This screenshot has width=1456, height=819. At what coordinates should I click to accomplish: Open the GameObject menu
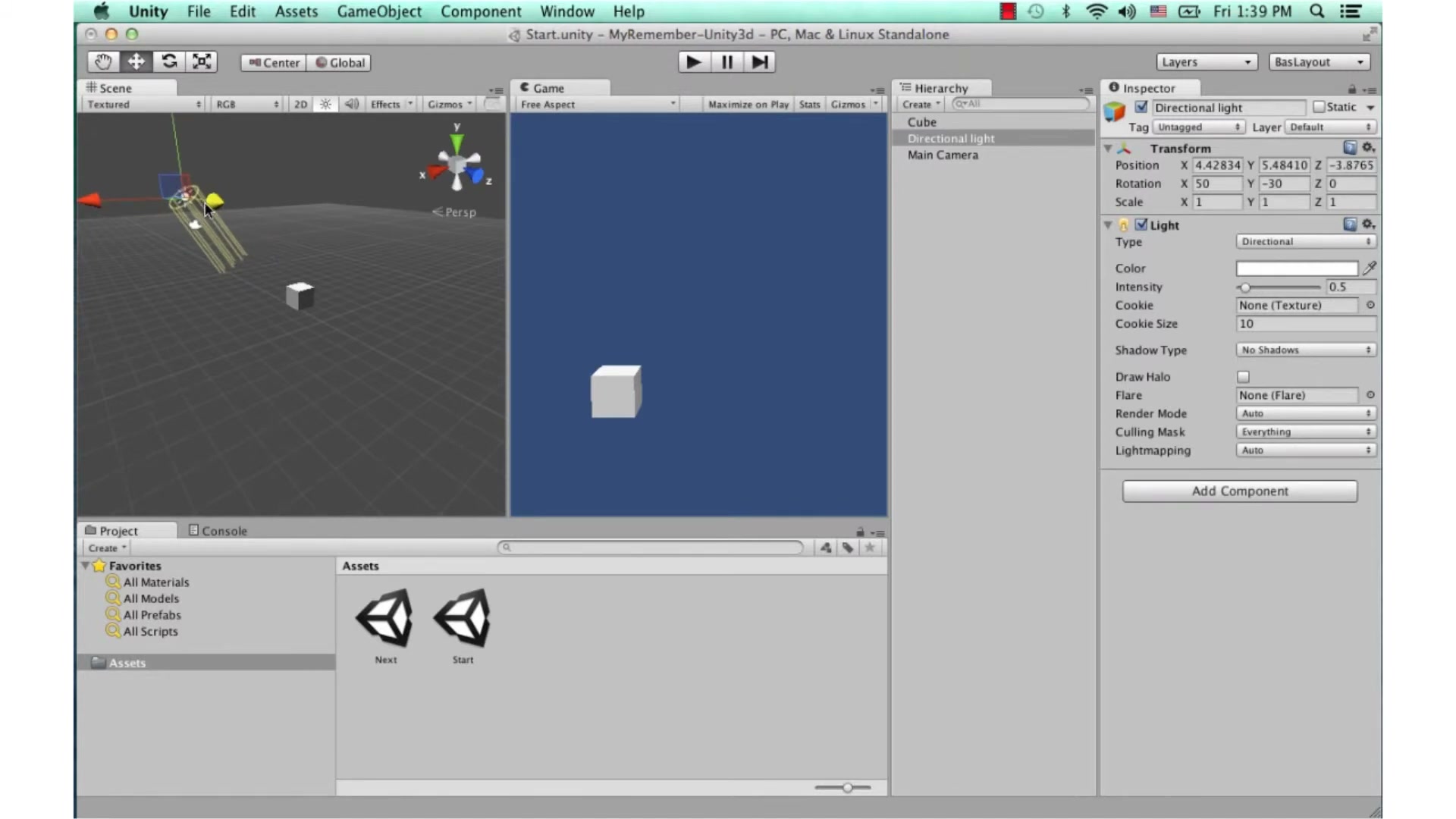[379, 11]
